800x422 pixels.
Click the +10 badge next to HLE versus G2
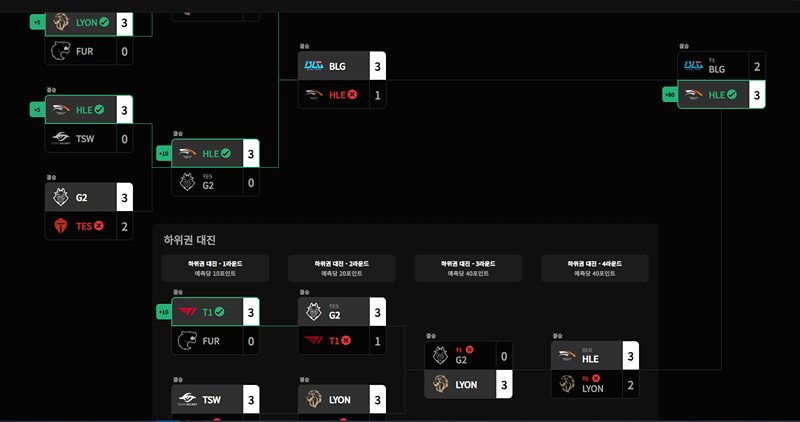point(164,153)
